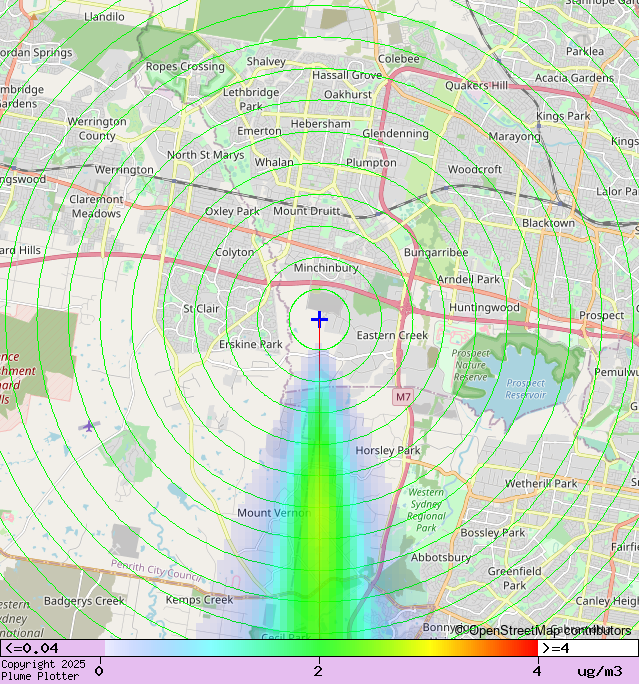Select the Quakers Hill label

click(476, 86)
